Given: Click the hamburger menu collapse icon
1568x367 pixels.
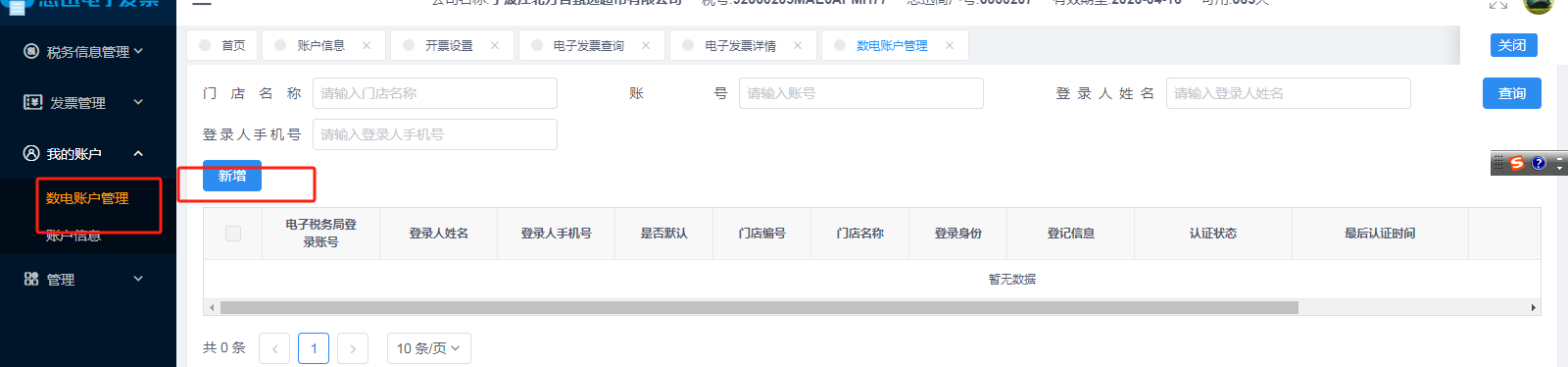Looking at the screenshot, I should 202,3.
